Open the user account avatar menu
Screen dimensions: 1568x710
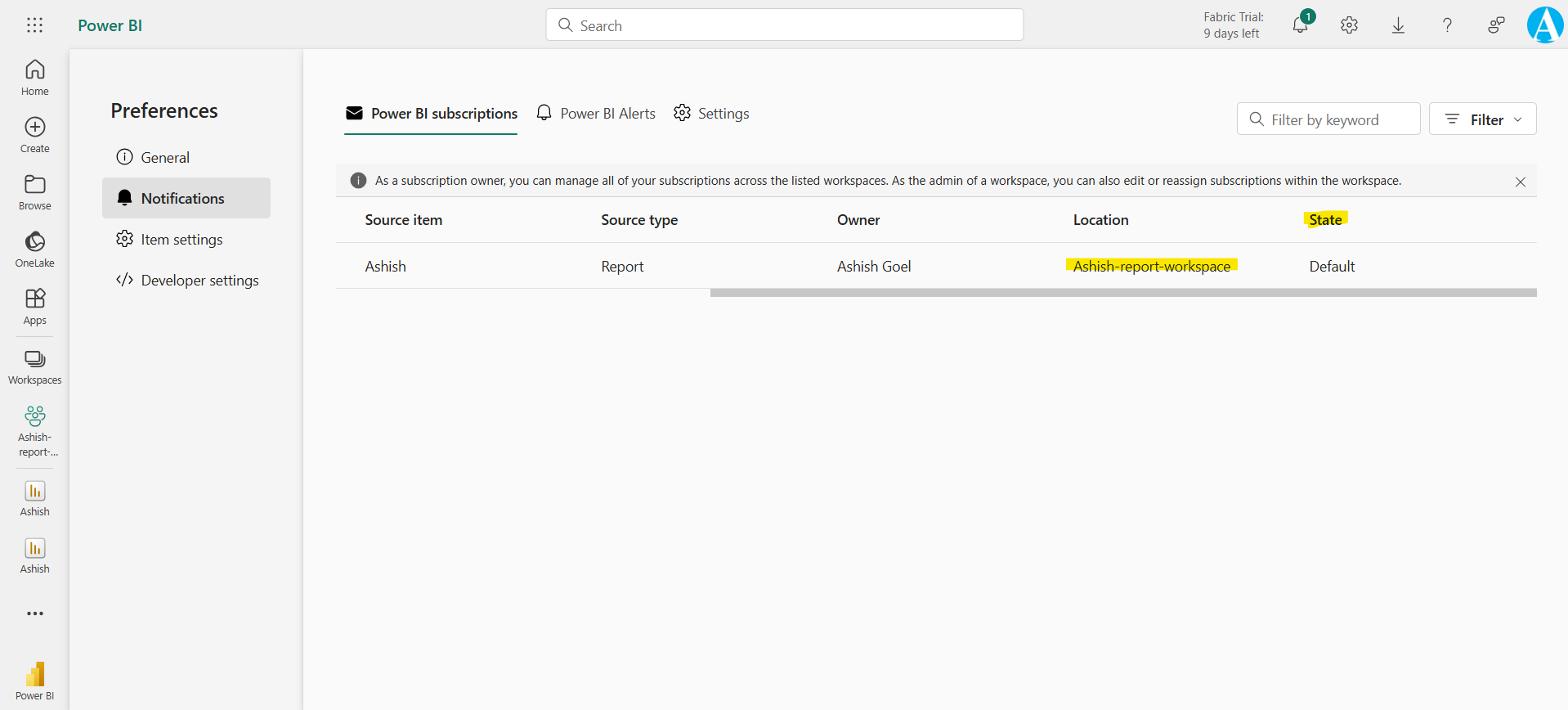(1544, 25)
